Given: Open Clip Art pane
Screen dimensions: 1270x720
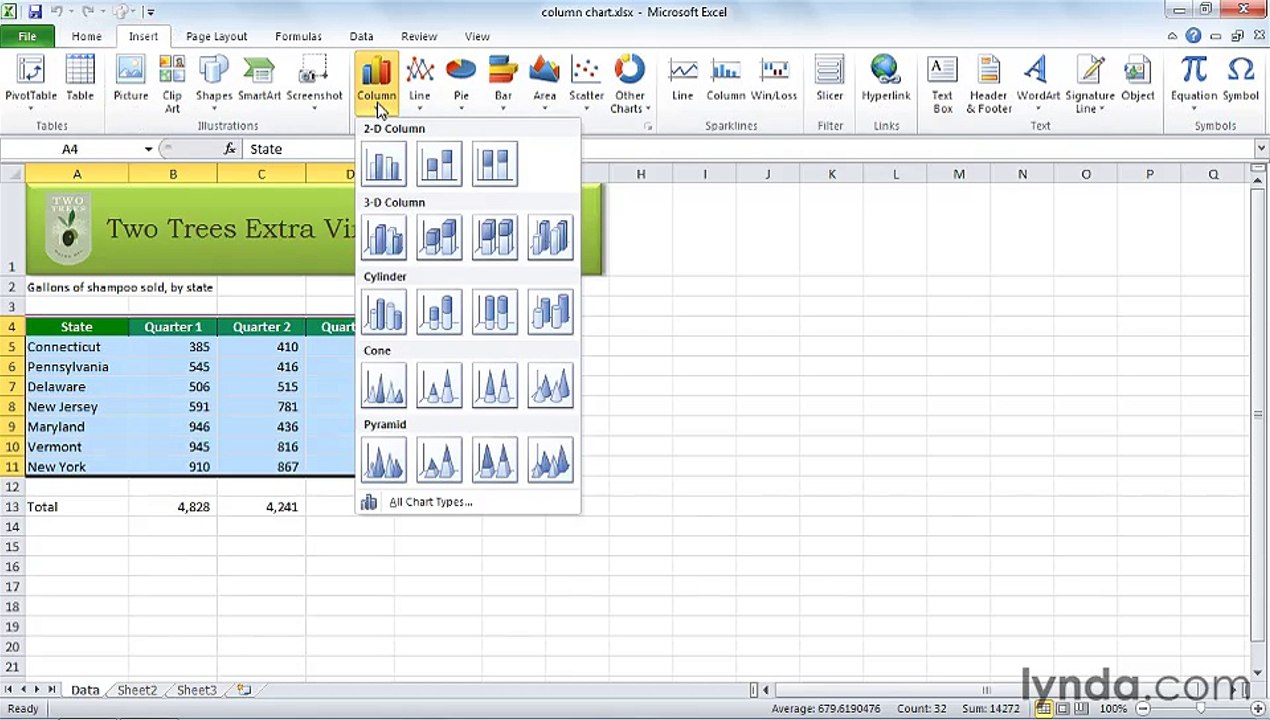Looking at the screenshot, I should (x=172, y=83).
